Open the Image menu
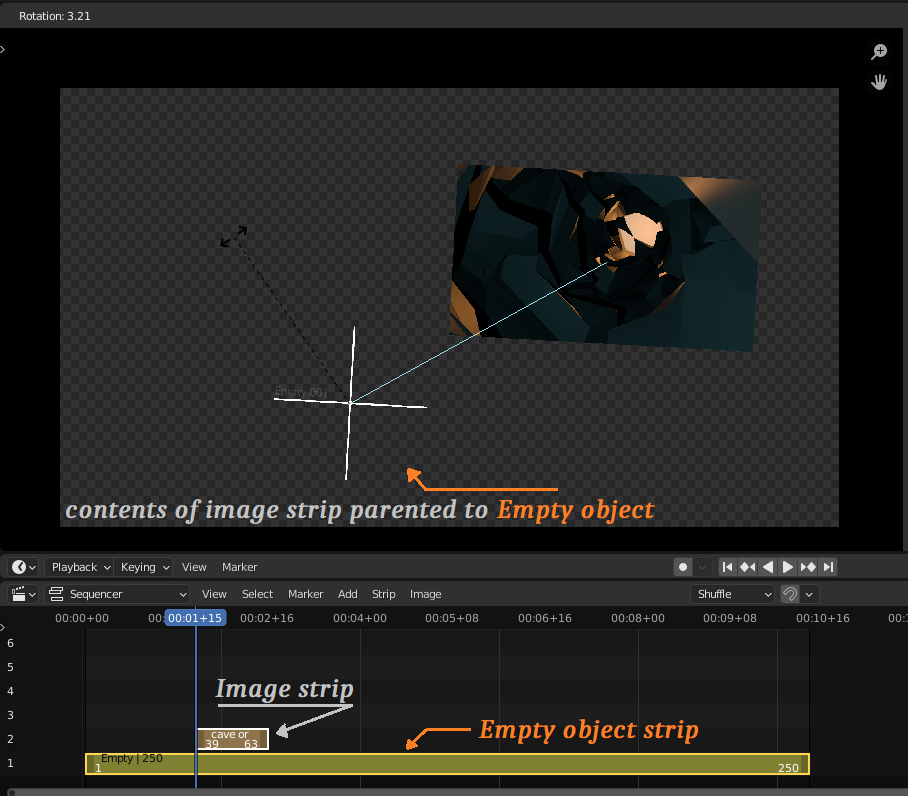 [426, 594]
